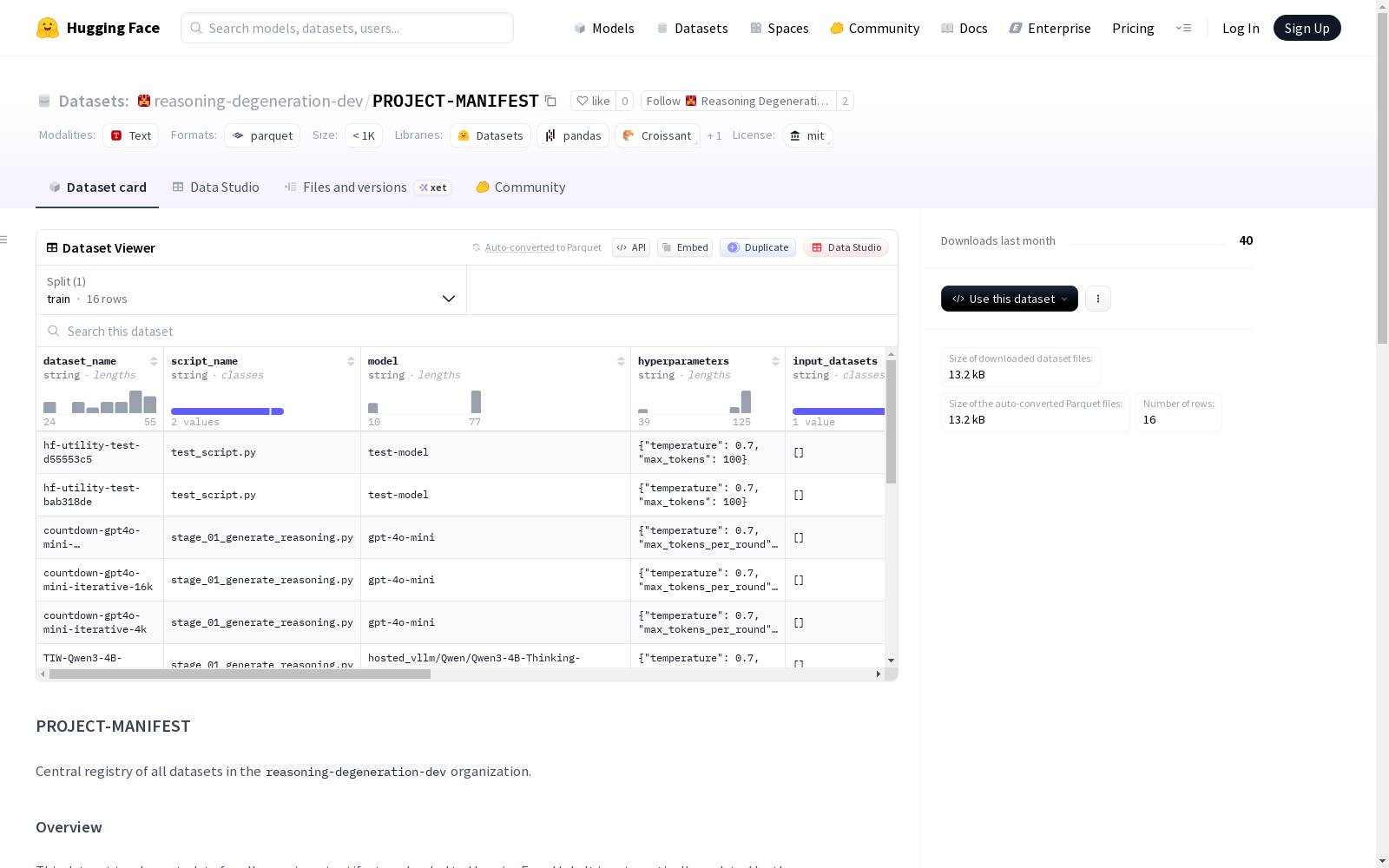Click the Embed button

(x=685, y=247)
